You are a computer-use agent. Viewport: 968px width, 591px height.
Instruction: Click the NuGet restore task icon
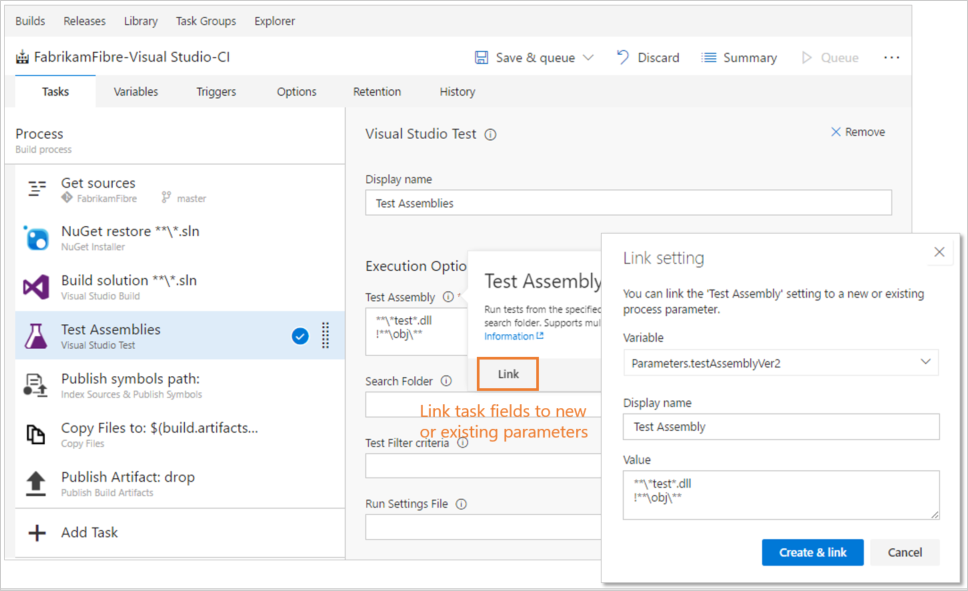(x=36, y=238)
